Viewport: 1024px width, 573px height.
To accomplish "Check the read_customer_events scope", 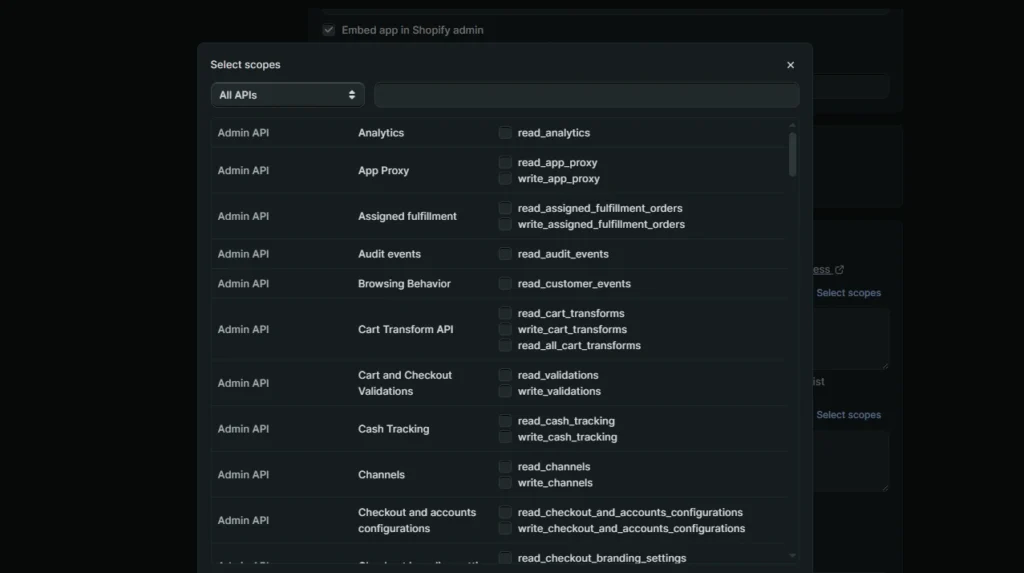I will pos(505,284).
